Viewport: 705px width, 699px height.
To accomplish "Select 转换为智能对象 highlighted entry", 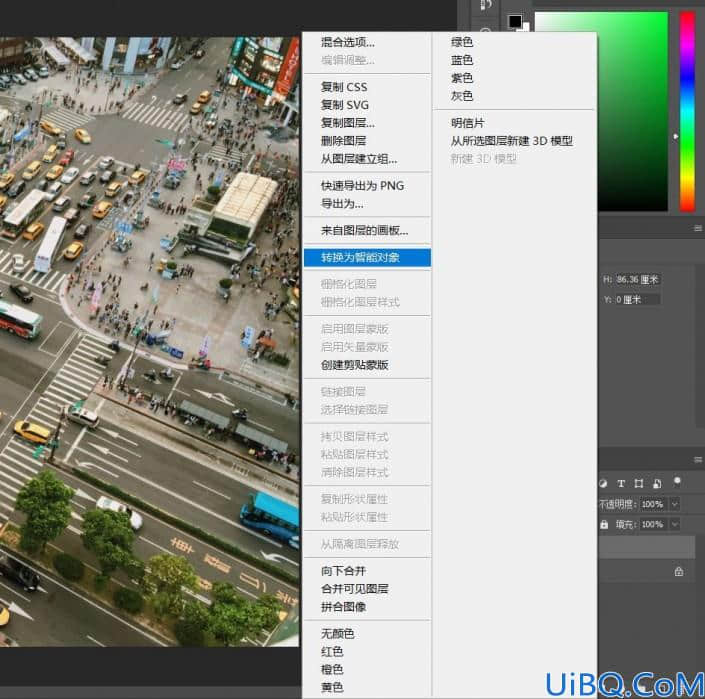I will click(x=367, y=257).
